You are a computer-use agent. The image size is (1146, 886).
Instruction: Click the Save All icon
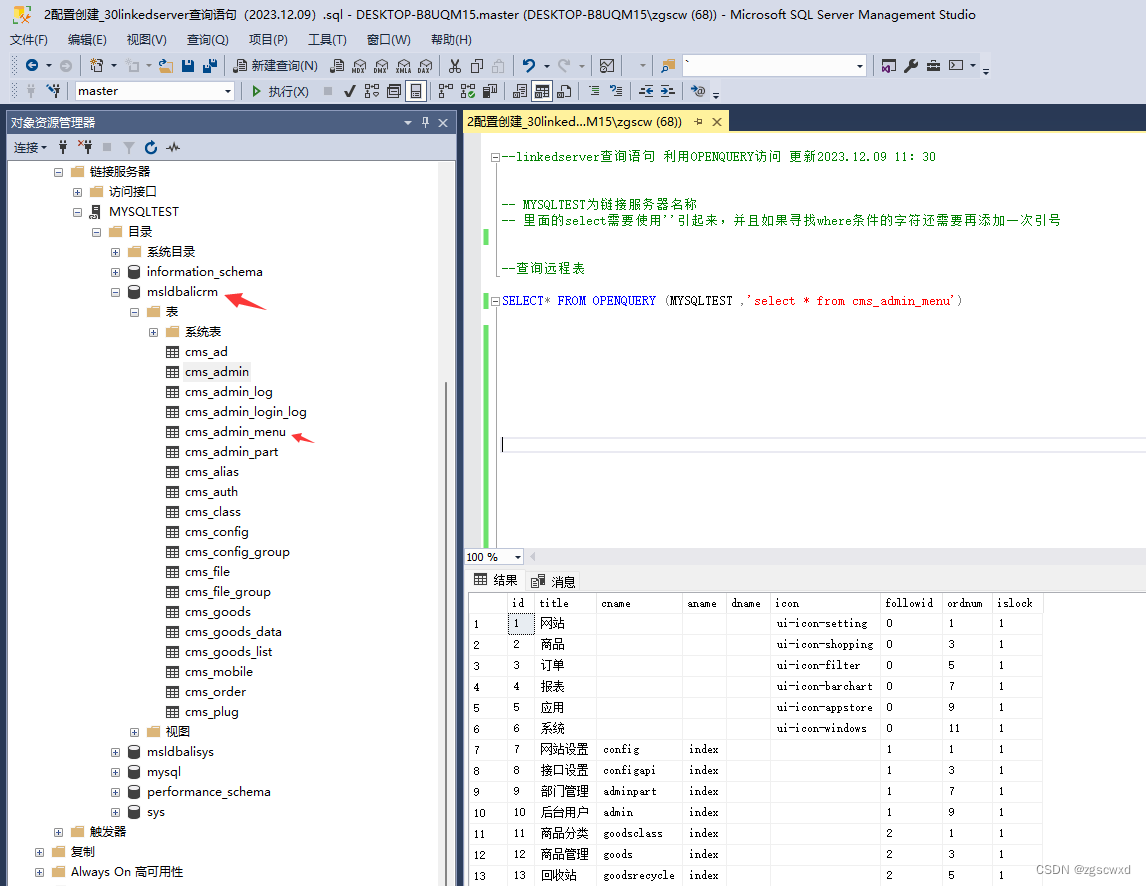[x=210, y=66]
